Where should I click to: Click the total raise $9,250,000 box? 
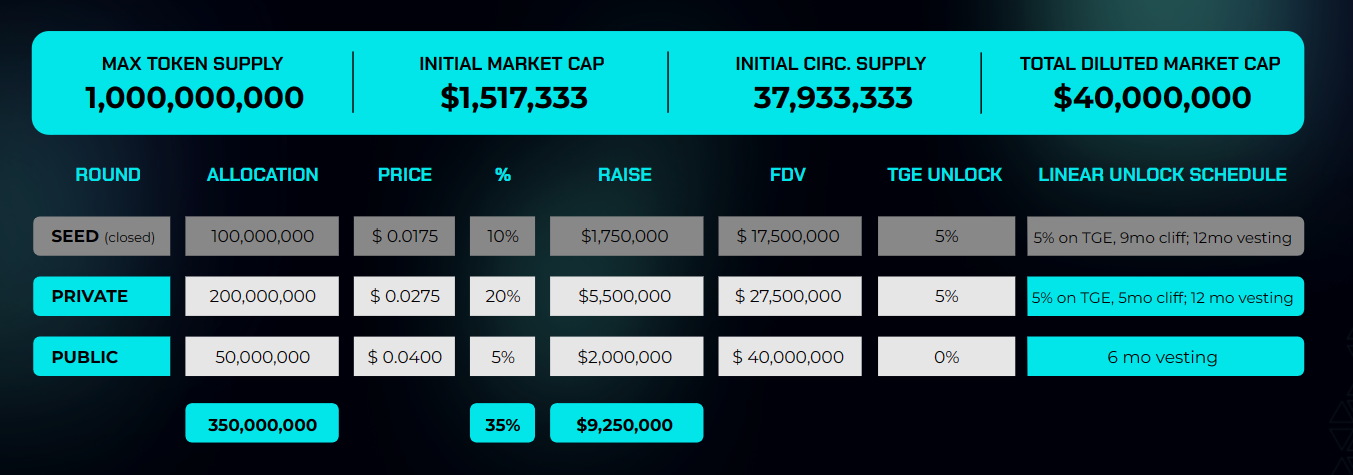(625, 424)
